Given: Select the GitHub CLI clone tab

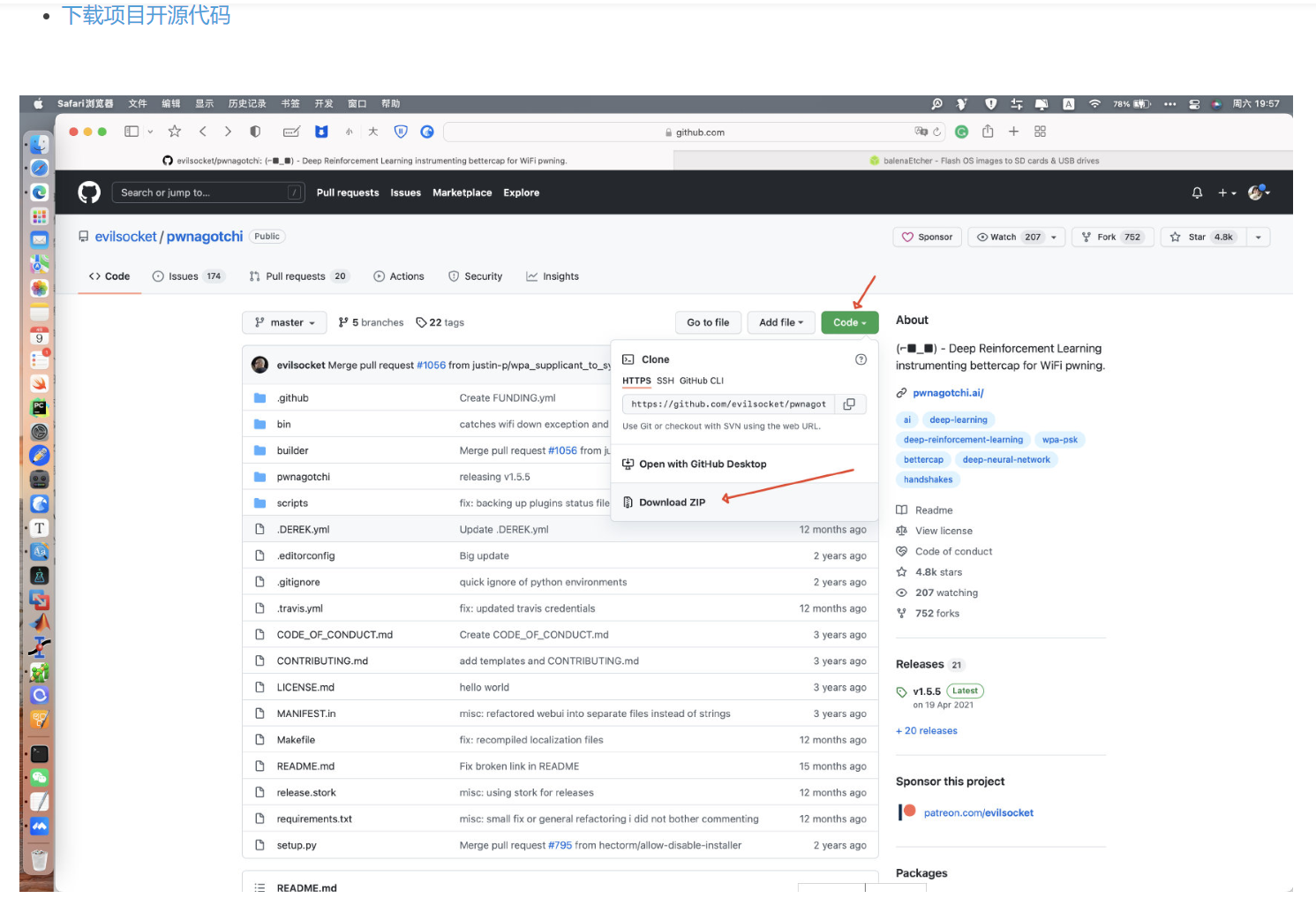Looking at the screenshot, I should [702, 381].
